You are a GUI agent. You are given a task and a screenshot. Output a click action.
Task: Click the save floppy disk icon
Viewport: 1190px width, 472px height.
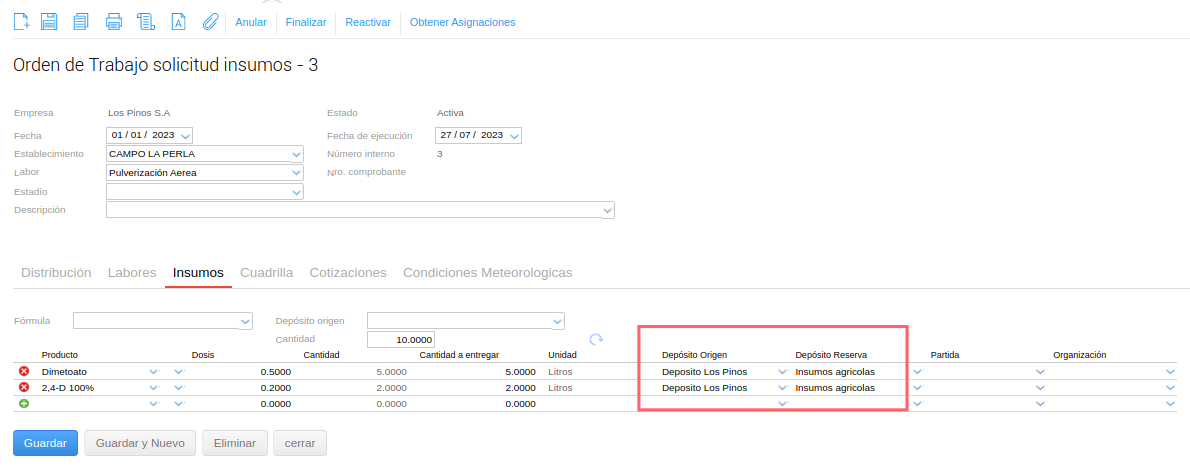click(50, 21)
